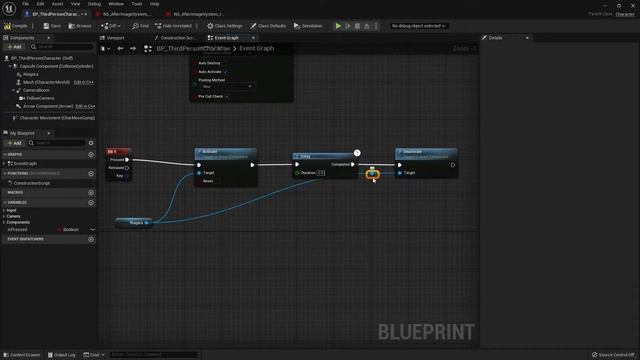Open My Blueprint settings gear

[91, 143]
